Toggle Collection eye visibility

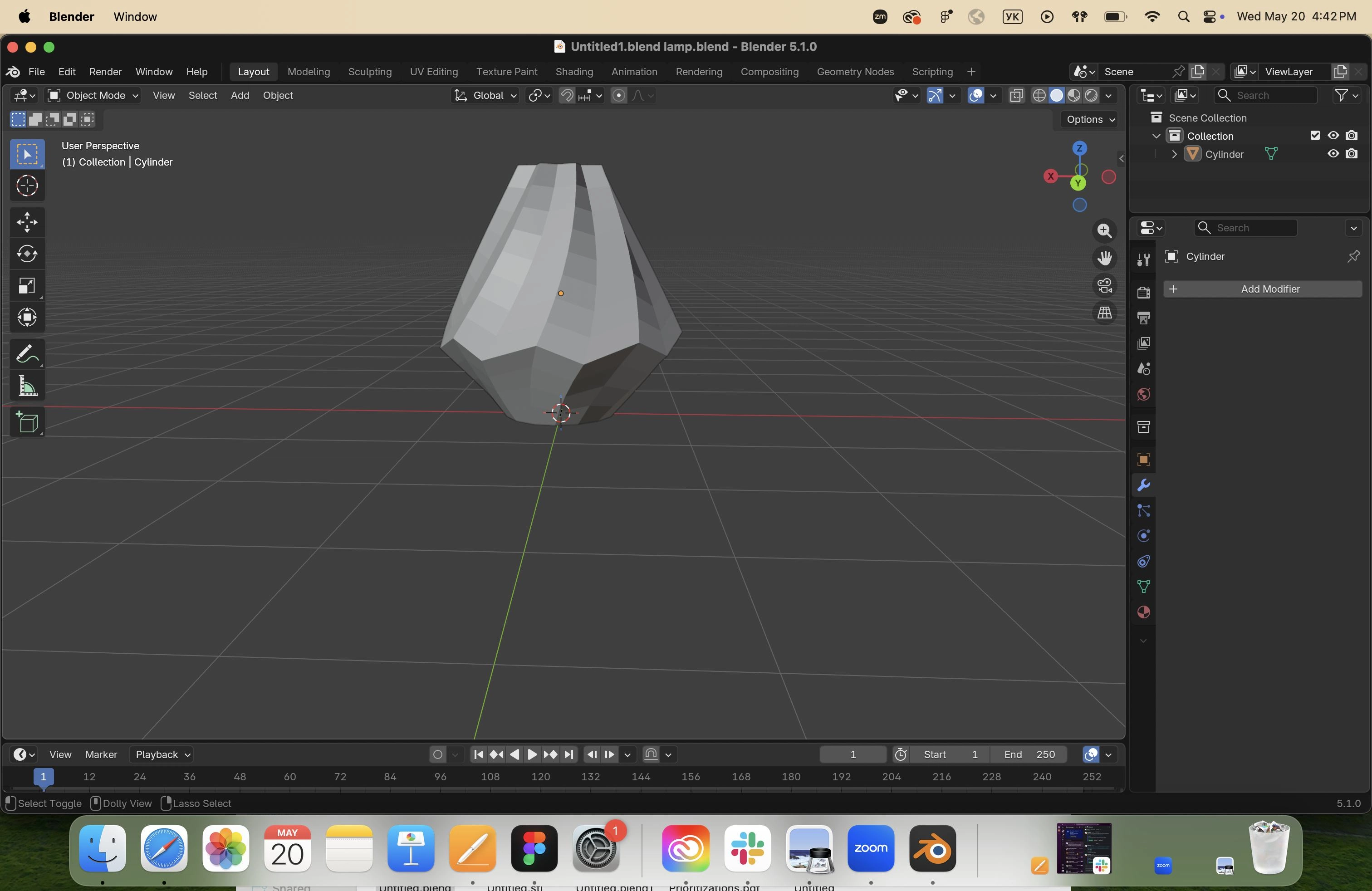1333,136
